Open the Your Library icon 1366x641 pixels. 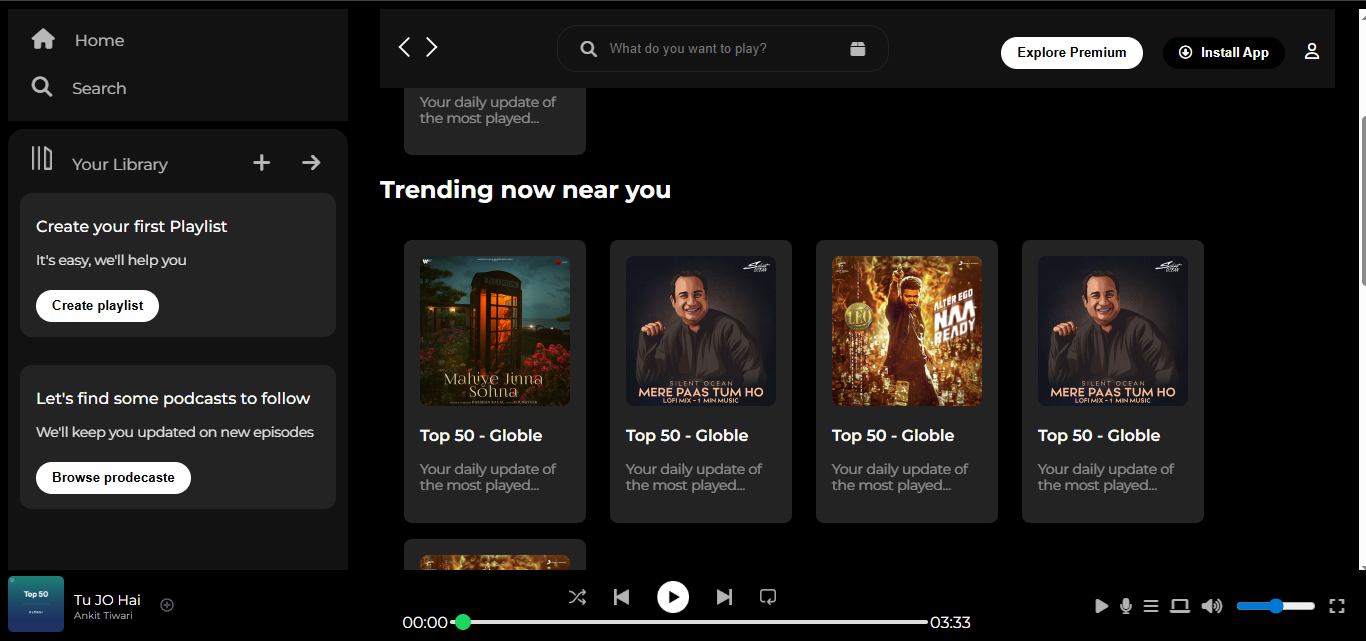tap(42, 158)
